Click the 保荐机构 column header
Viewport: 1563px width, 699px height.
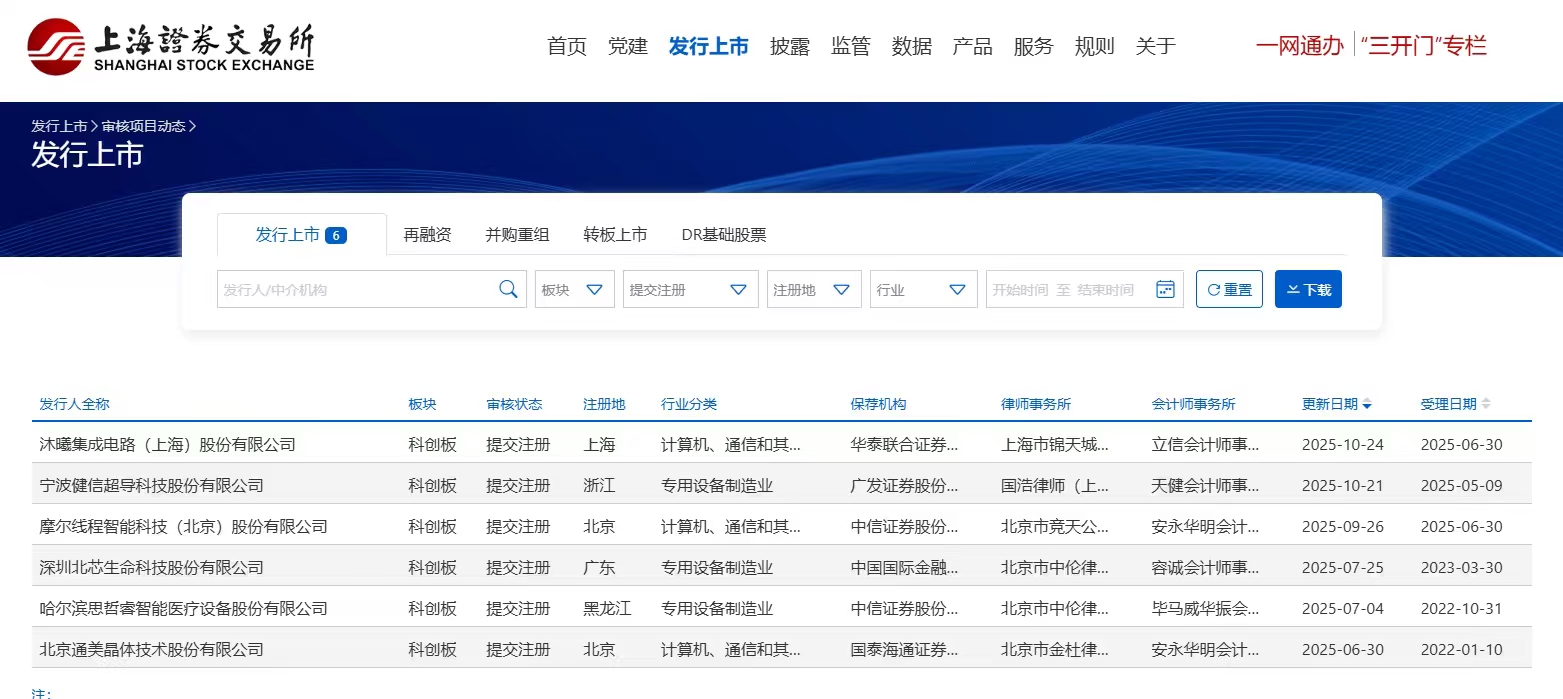coord(879,404)
